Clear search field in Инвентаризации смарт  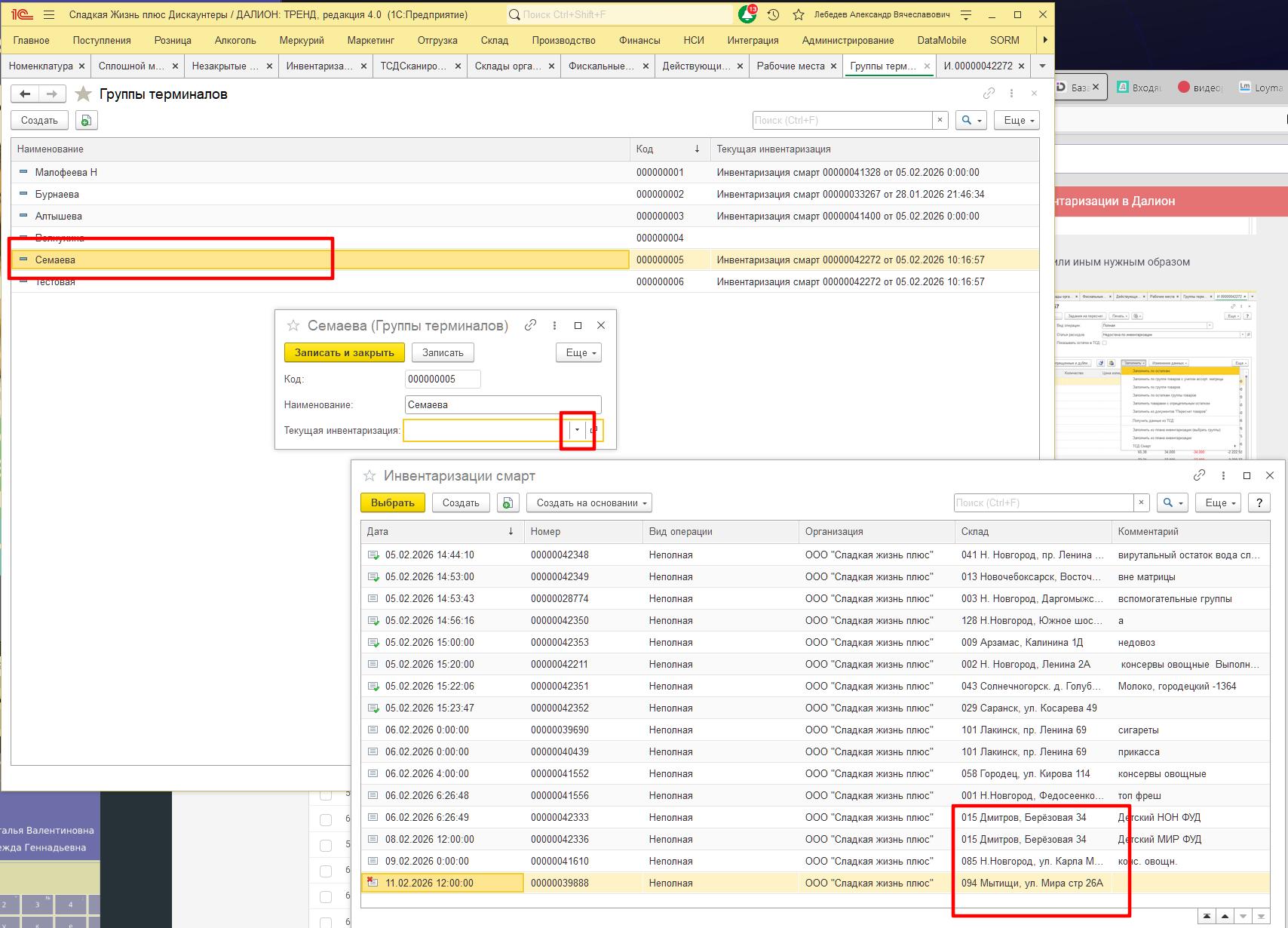(x=1141, y=502)
